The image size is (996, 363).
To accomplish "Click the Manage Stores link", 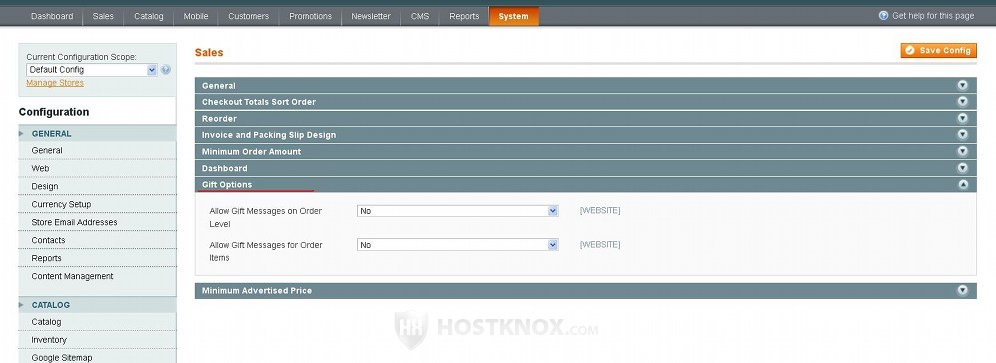I will click(55, 83).
